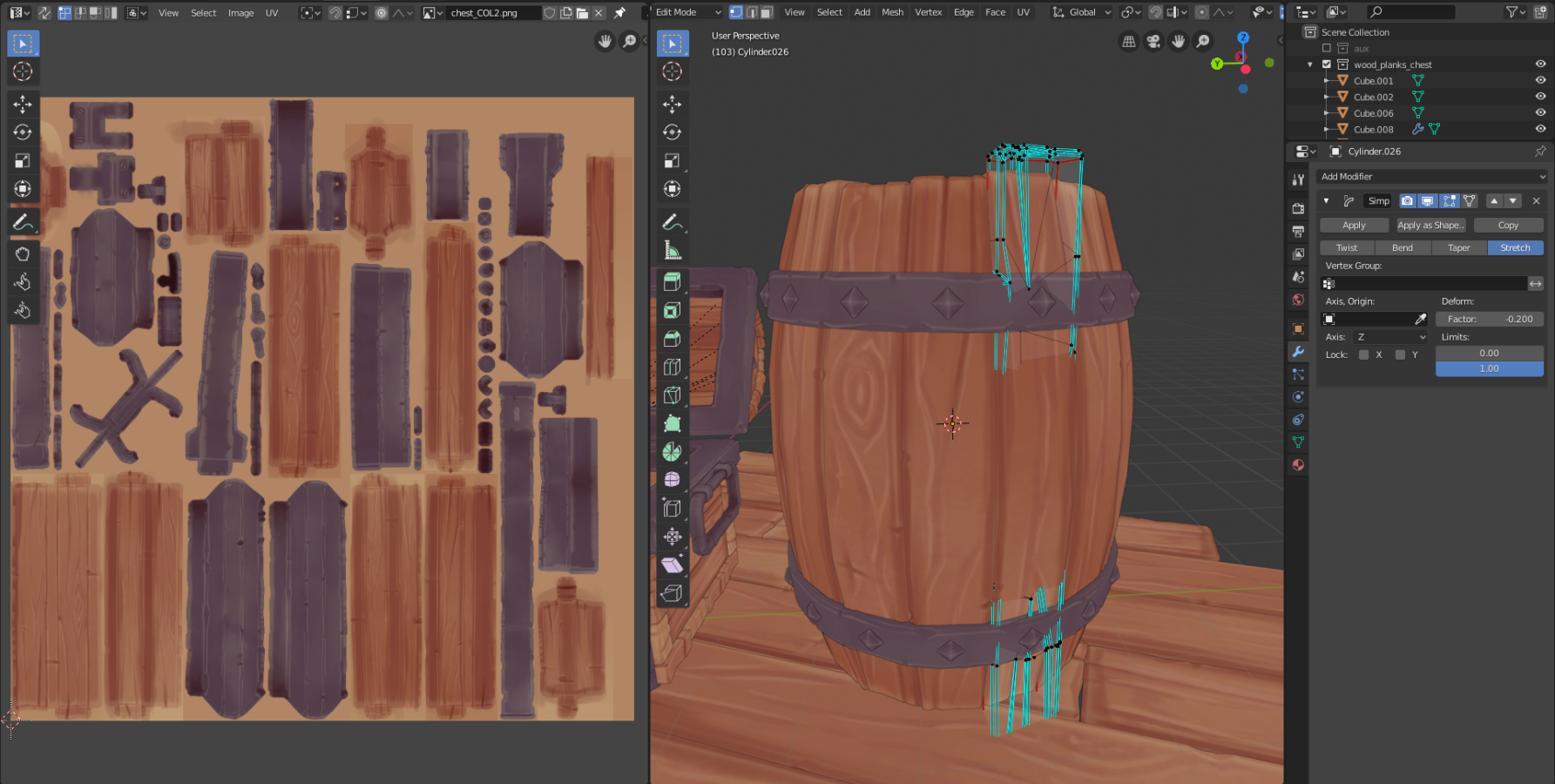Open the Material properties tab icon

click(x=1298, y=465)
